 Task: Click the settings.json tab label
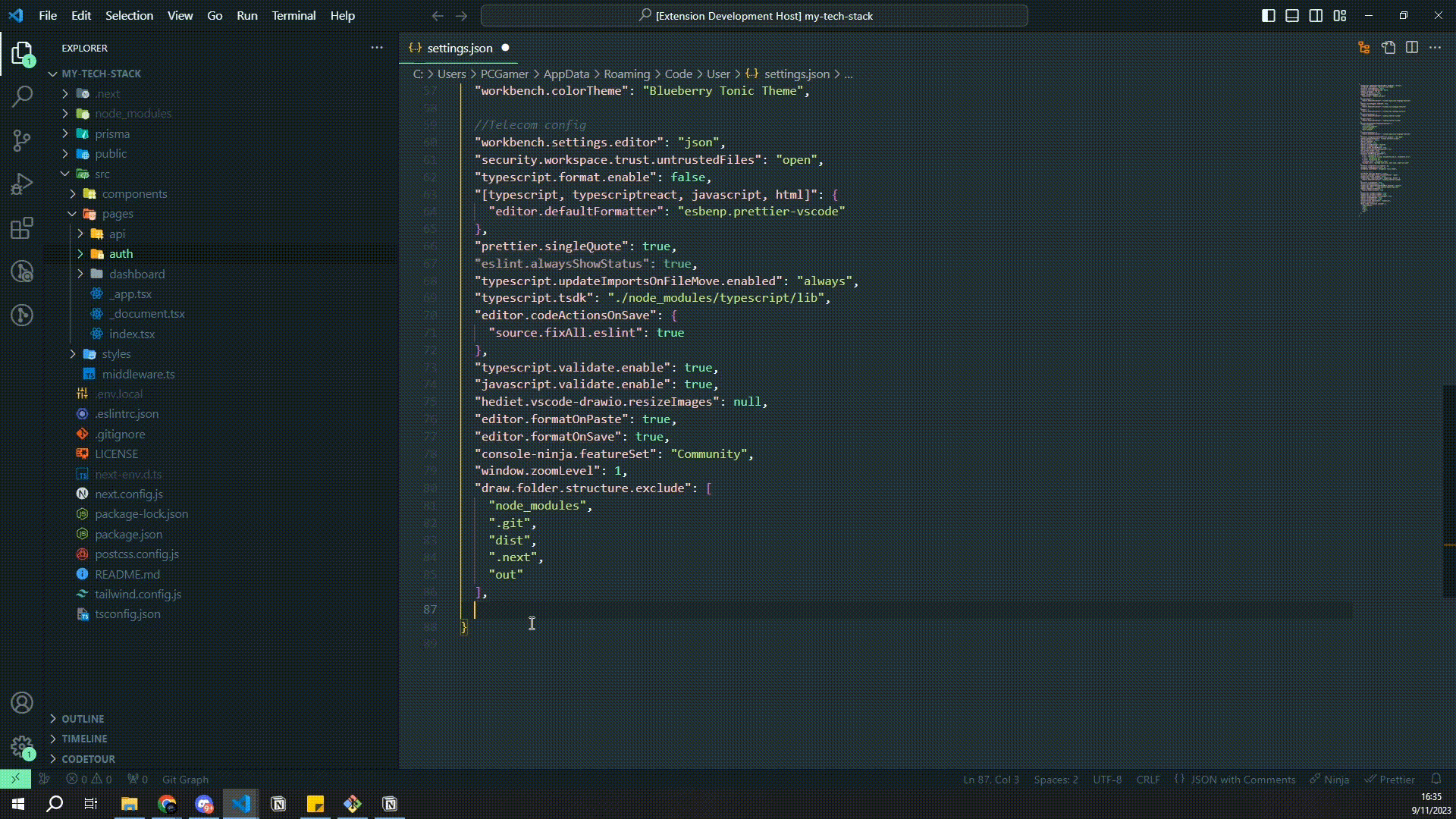point(460,48)
